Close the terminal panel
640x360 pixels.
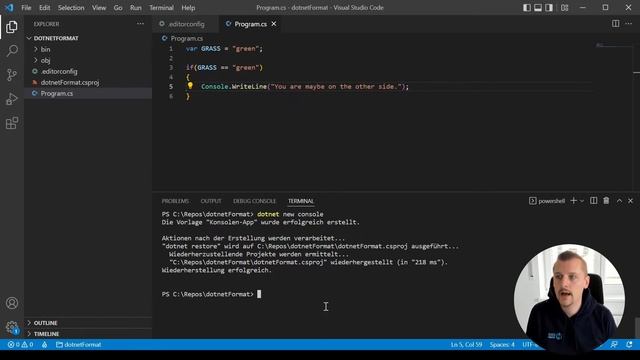[630, 200]
